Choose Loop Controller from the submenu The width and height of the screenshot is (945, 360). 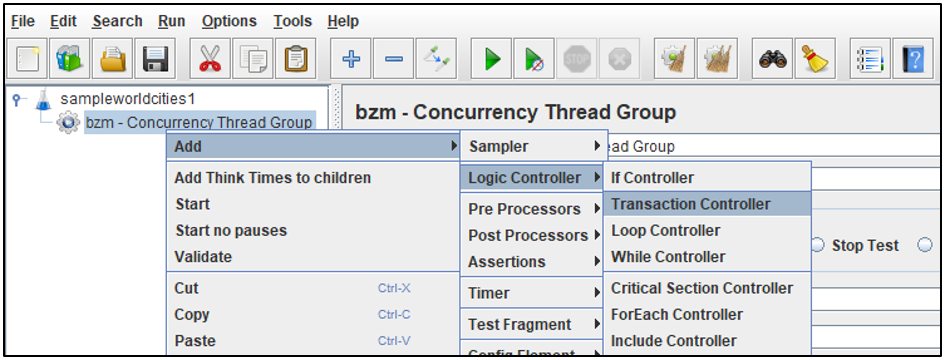pos(708,230)
